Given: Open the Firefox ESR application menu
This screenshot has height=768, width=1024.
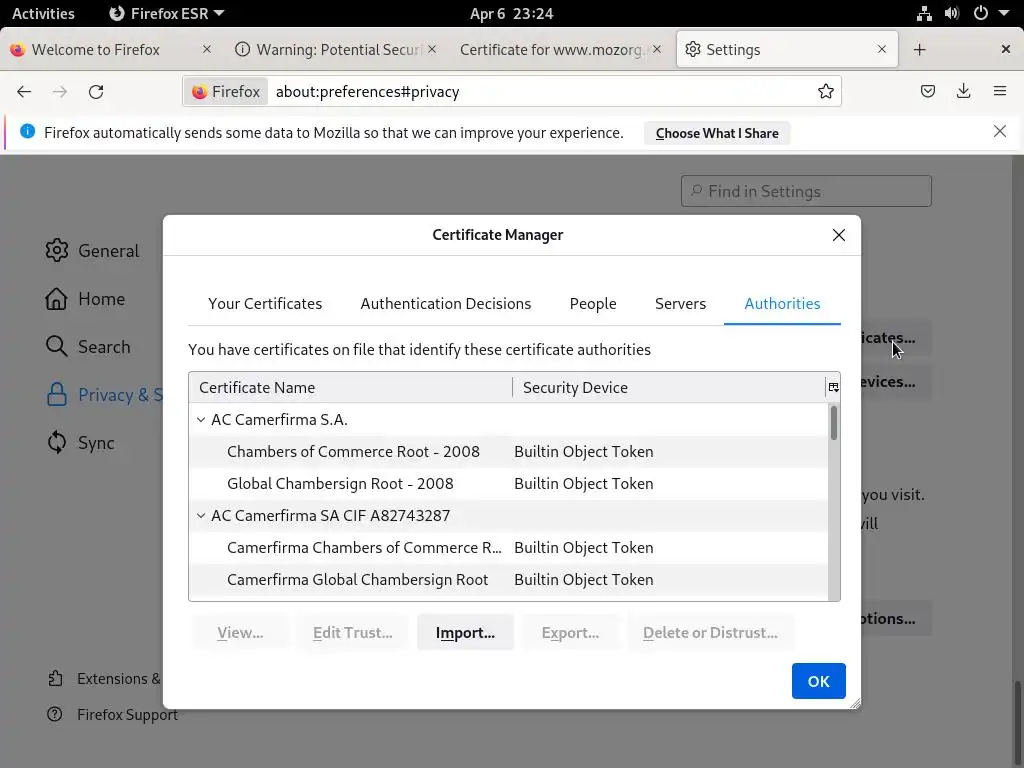Looking at the screenshot, I should 166,14.
